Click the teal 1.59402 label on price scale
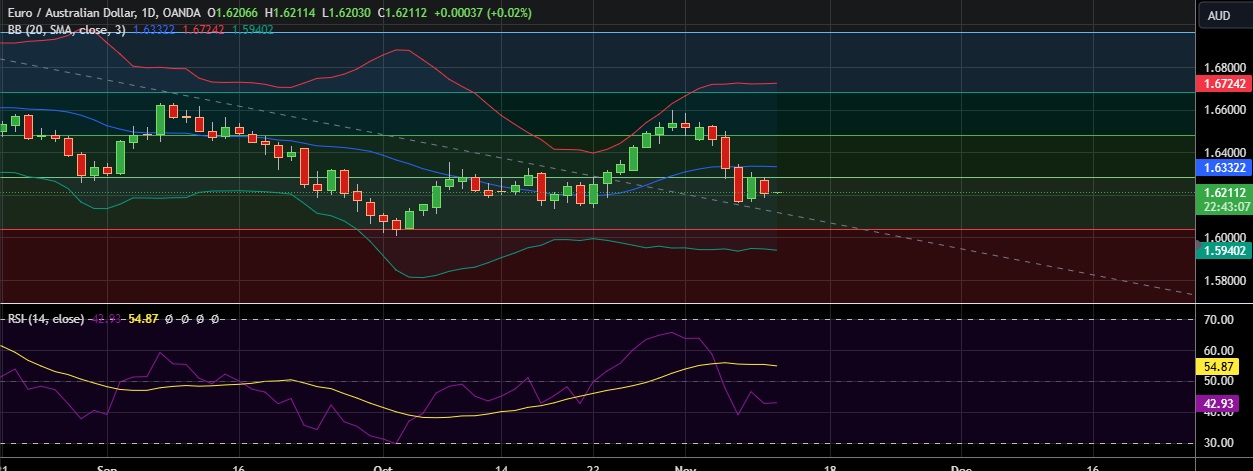 [x=1224, y=251]
